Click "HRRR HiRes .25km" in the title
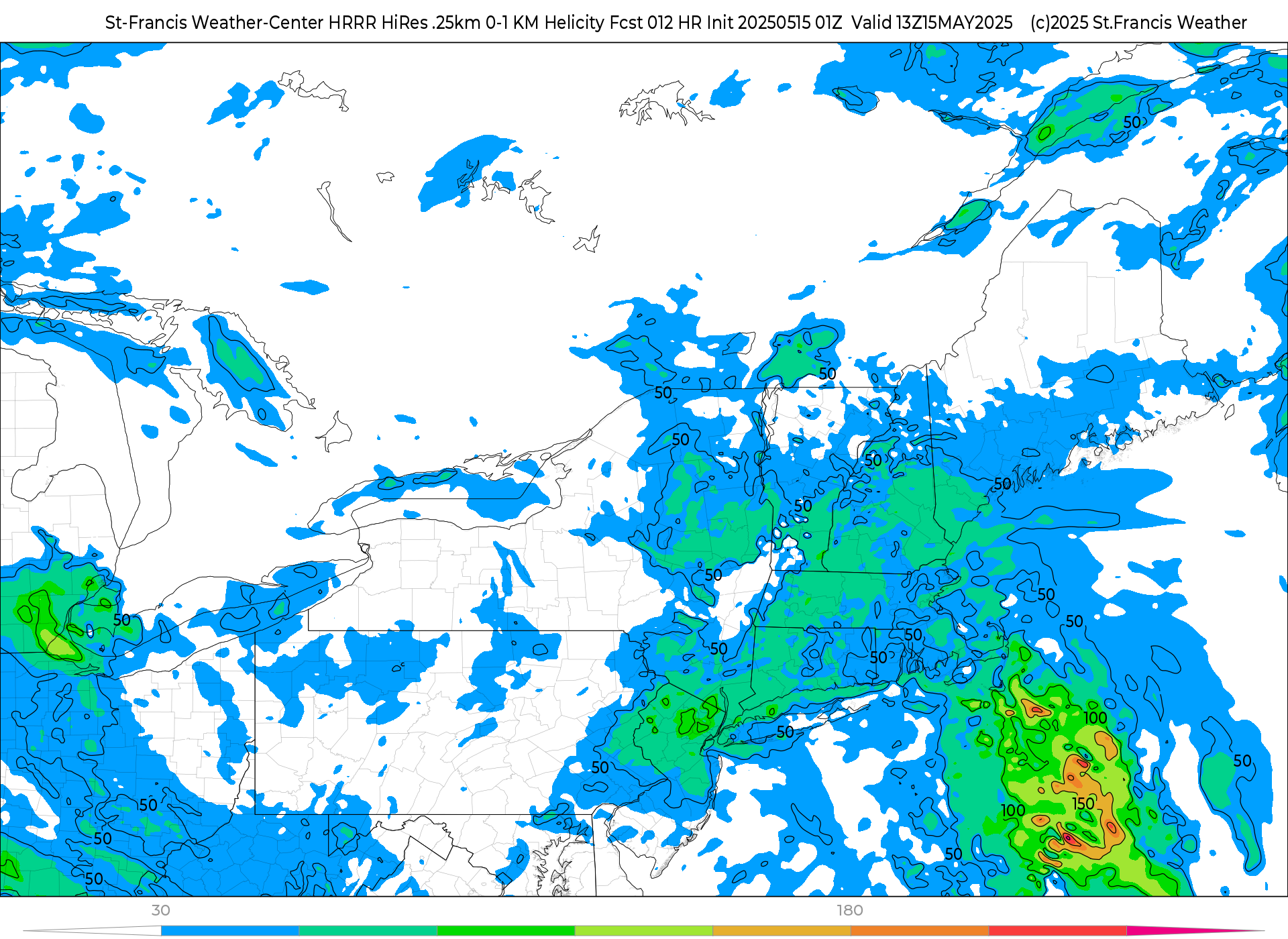Viewport: 1288px width, 939px height. tap(405, 22)
